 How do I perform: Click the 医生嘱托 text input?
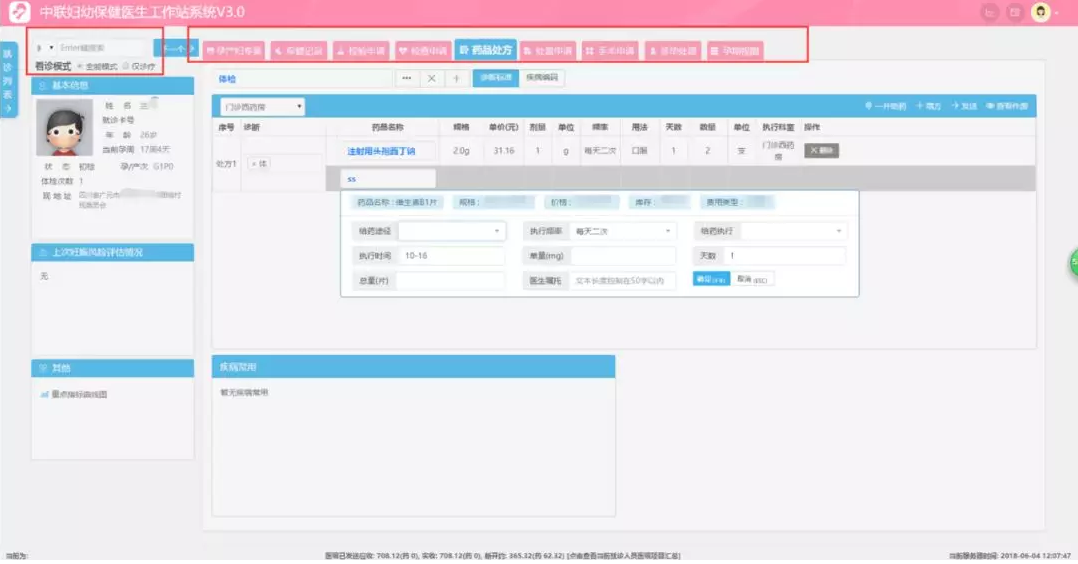pos(623,281)
